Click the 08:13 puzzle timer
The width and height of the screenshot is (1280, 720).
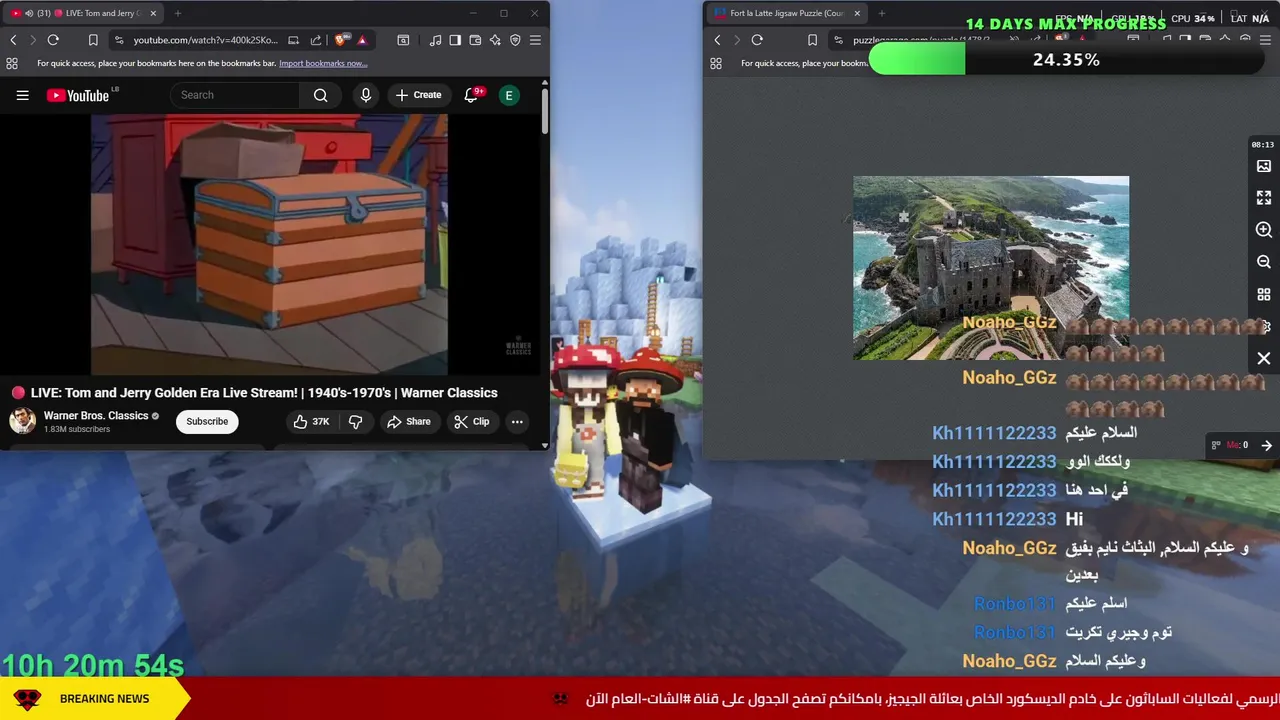[1262, 145]
